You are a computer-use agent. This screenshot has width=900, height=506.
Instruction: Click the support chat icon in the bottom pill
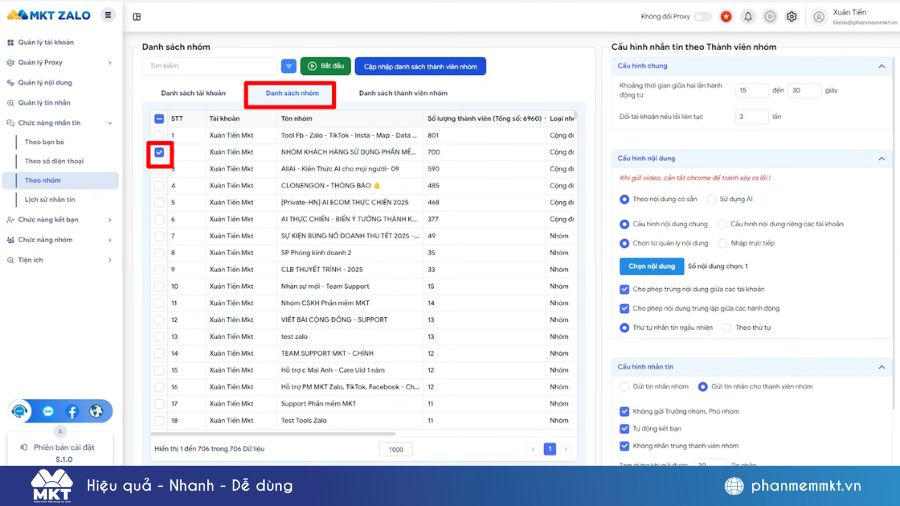click(x=20, y=411)
